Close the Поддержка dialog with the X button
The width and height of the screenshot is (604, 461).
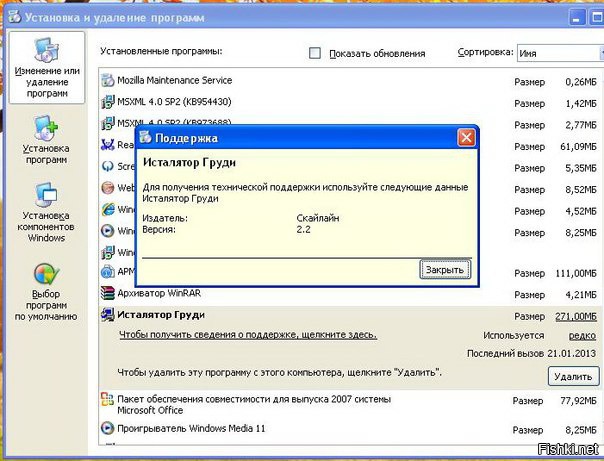[x=464, y=138]
